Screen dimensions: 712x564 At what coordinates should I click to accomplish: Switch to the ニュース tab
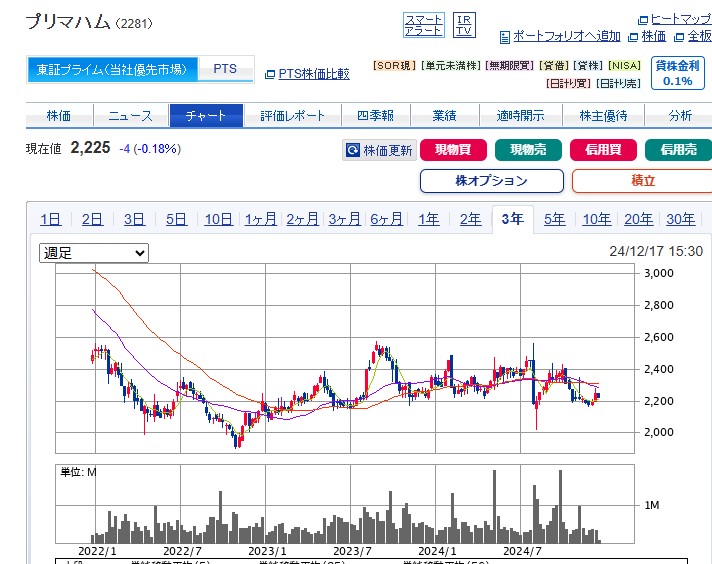click(x=131, y=116)
